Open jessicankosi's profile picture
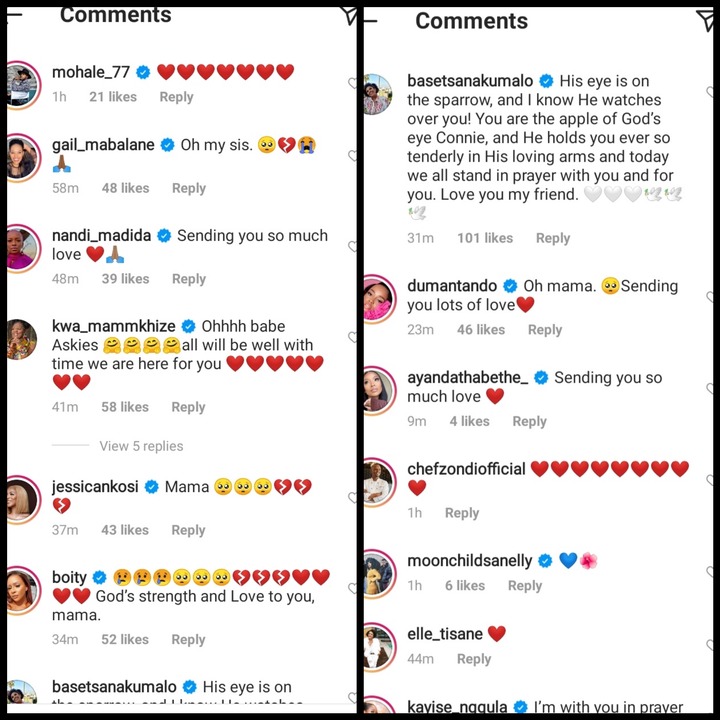Viewport: 720px width, 720px height. click(22, 500)
